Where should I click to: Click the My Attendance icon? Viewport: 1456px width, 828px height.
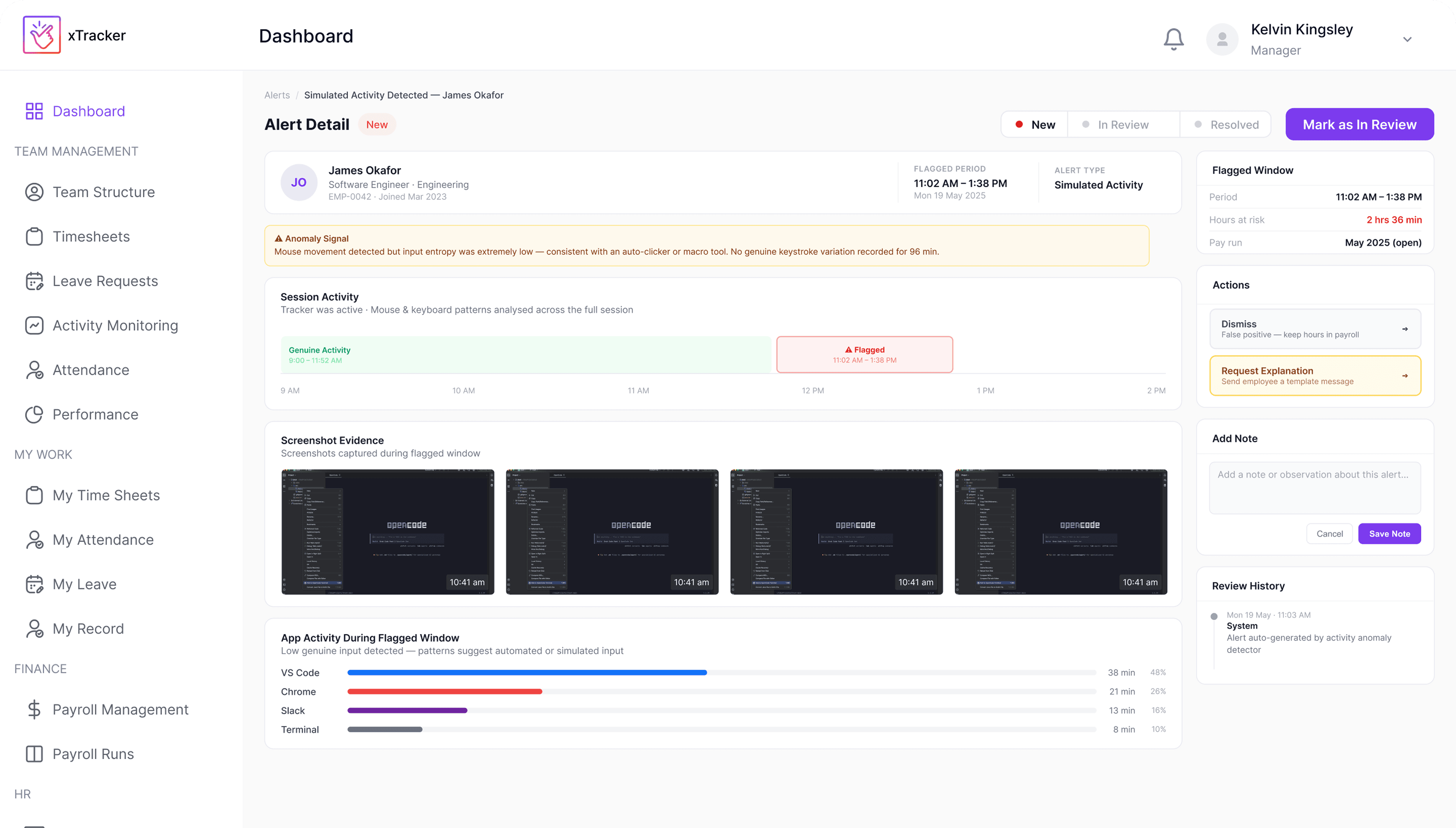[x=34, y=540]
